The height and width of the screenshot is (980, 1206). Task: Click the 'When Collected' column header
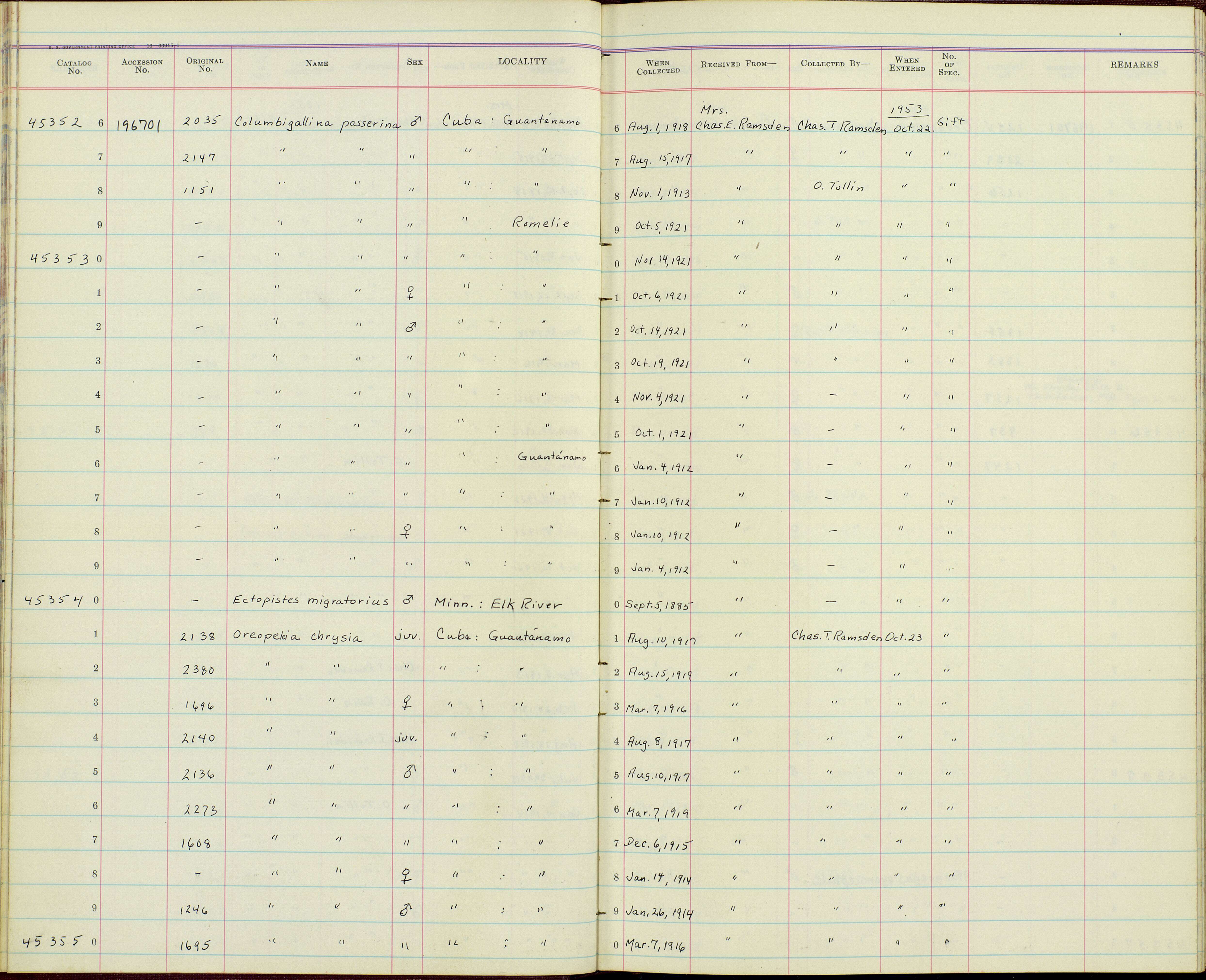[658, 67]
